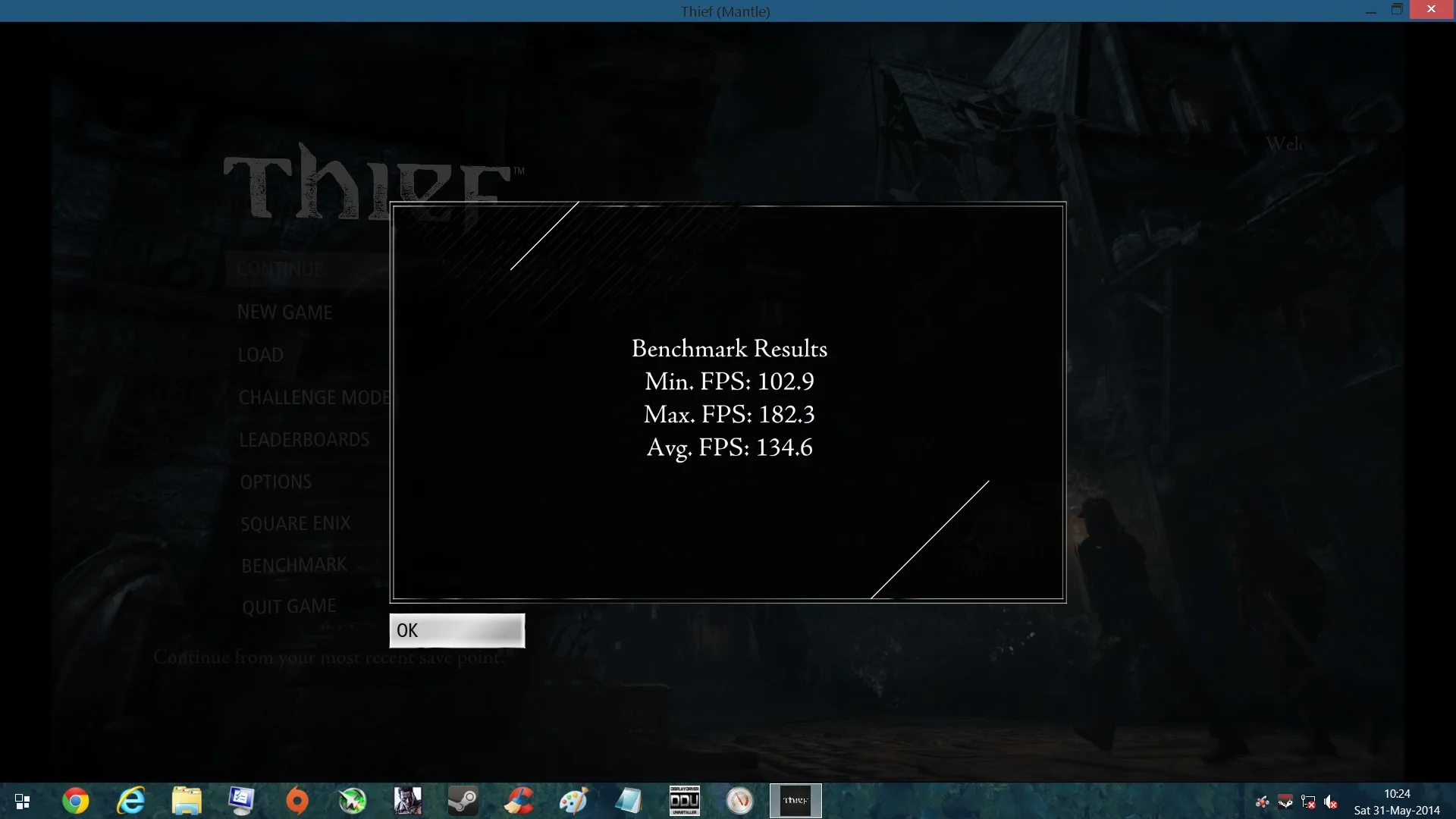The width and height of the screenshot is (1456, 819).
Task: Click the Thief (Mantle) window title
Action: (725, 11)
